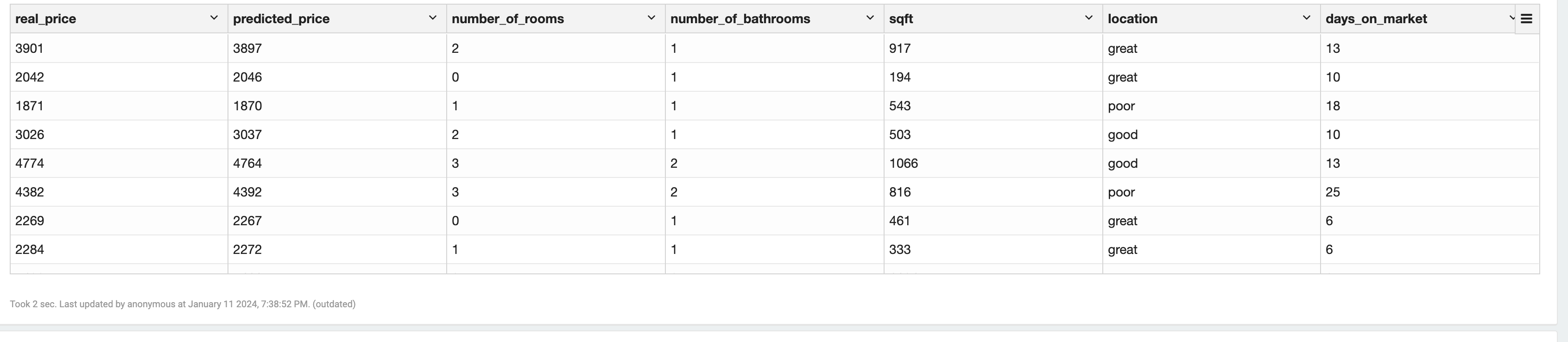Select predicted price cell 4392
1568x342 pixels.
(247, 192)
